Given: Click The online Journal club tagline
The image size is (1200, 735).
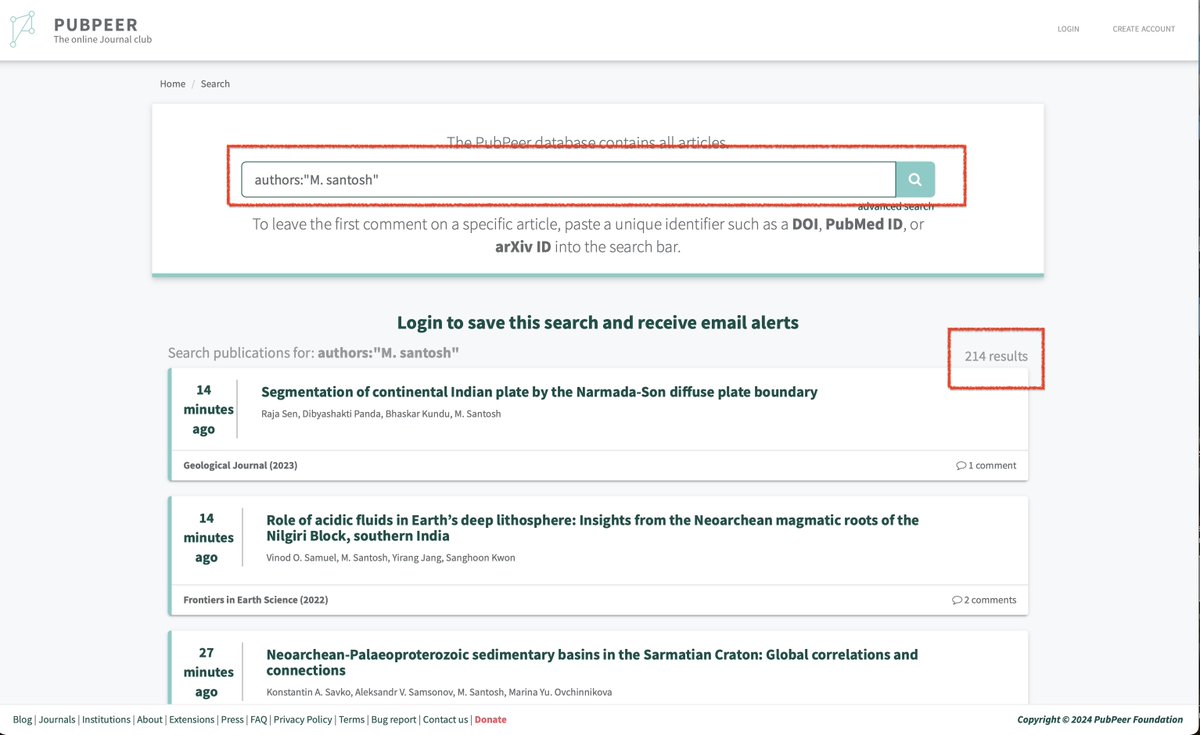Looking at the screenshot, I should coord(103,40).
